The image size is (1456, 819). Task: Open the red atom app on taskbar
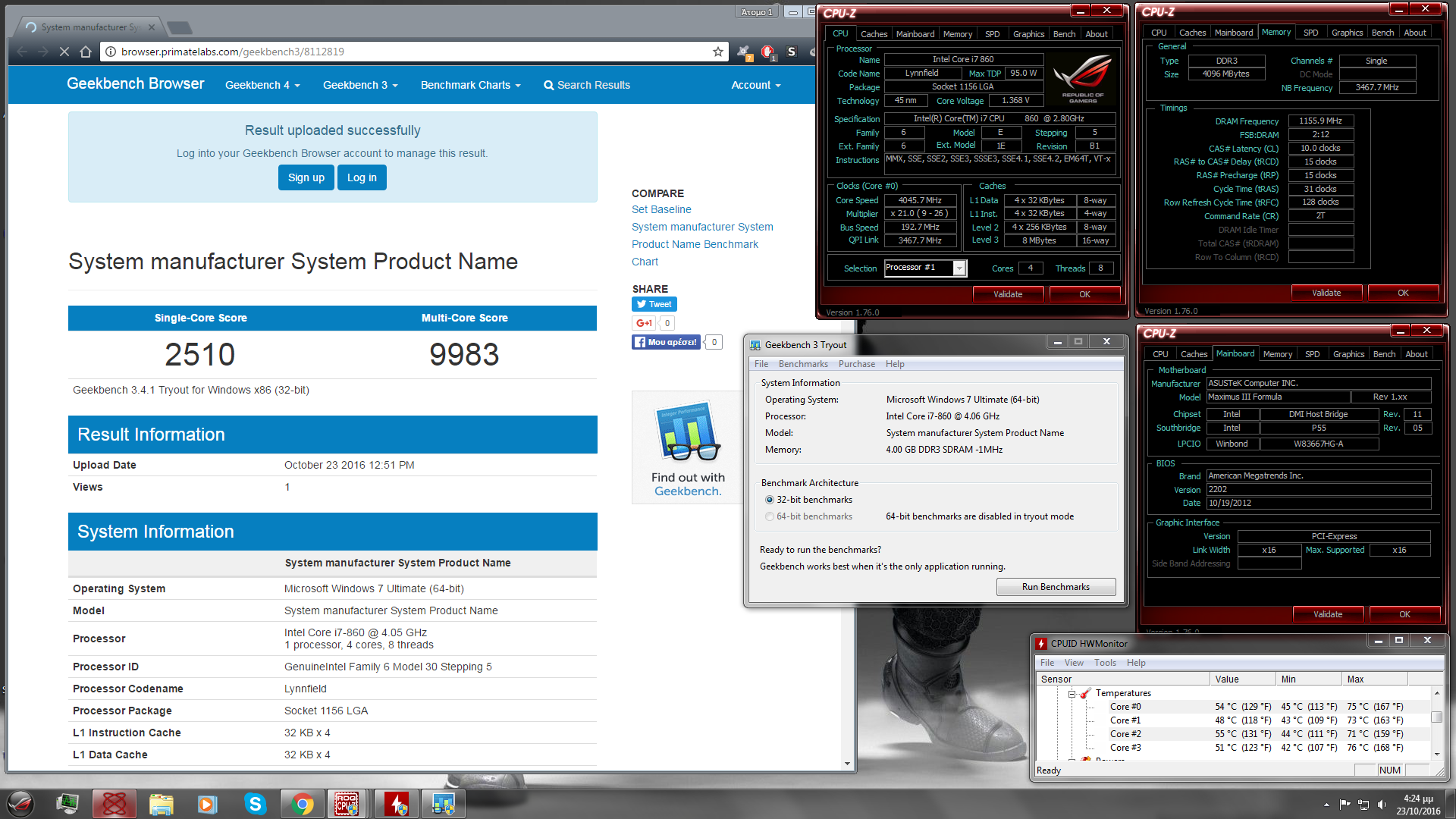pyautogui.click(x=115, y=804)
